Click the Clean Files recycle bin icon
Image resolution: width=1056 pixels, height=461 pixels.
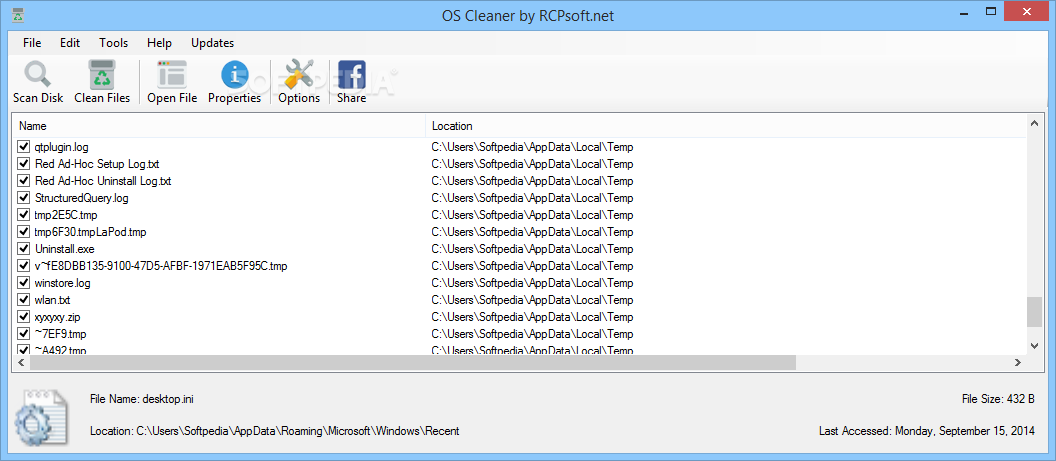point(102,74)
